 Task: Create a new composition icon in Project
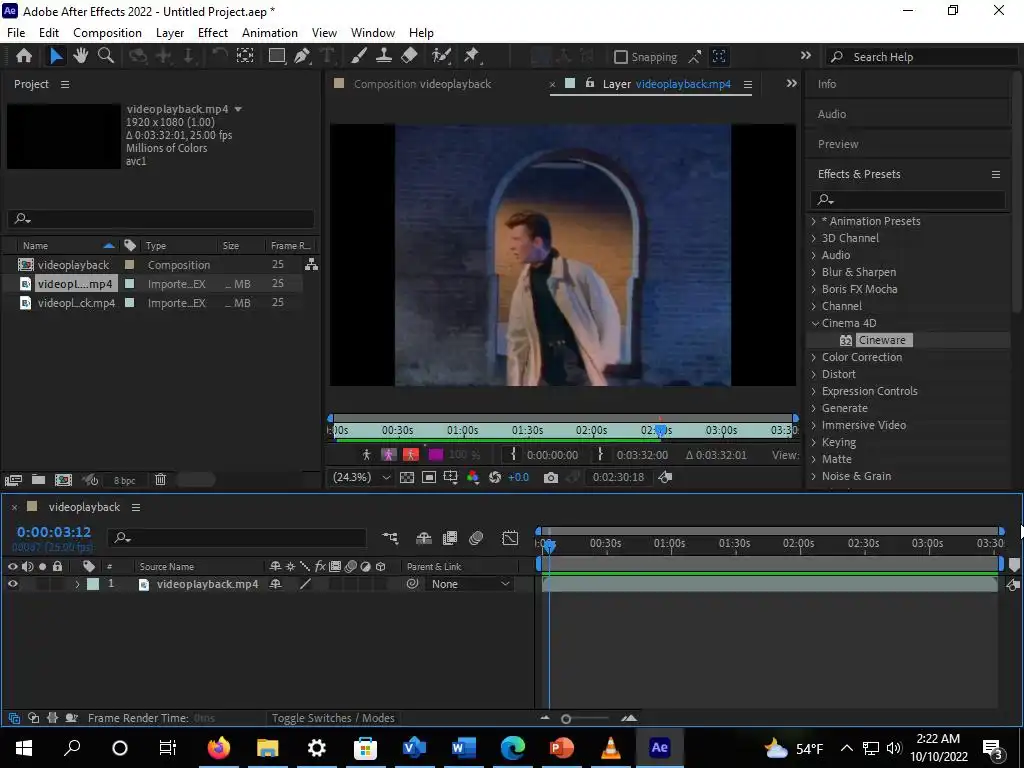63,480
